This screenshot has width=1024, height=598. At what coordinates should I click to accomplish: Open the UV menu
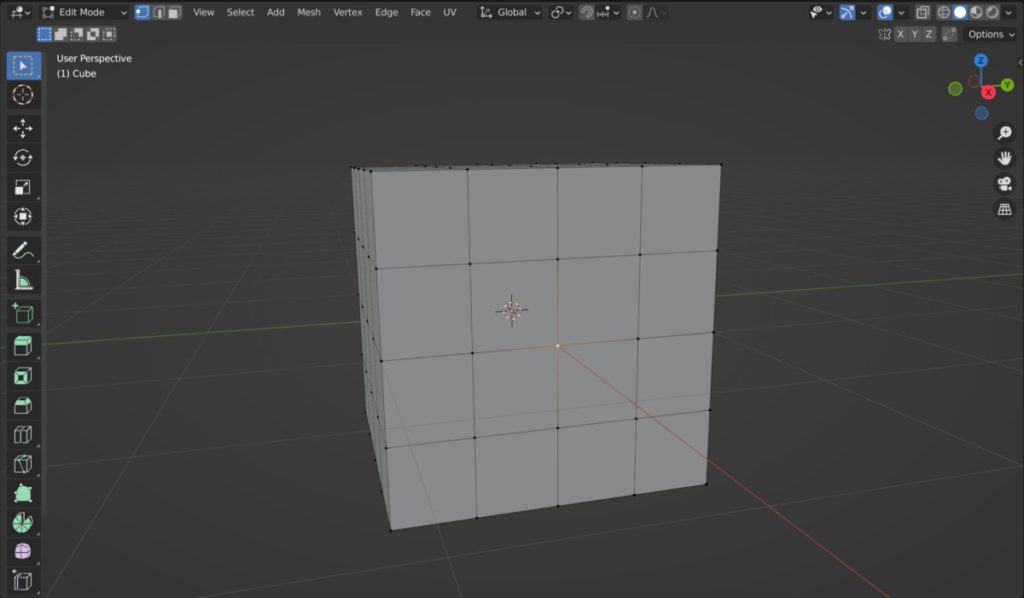point(450,12)
